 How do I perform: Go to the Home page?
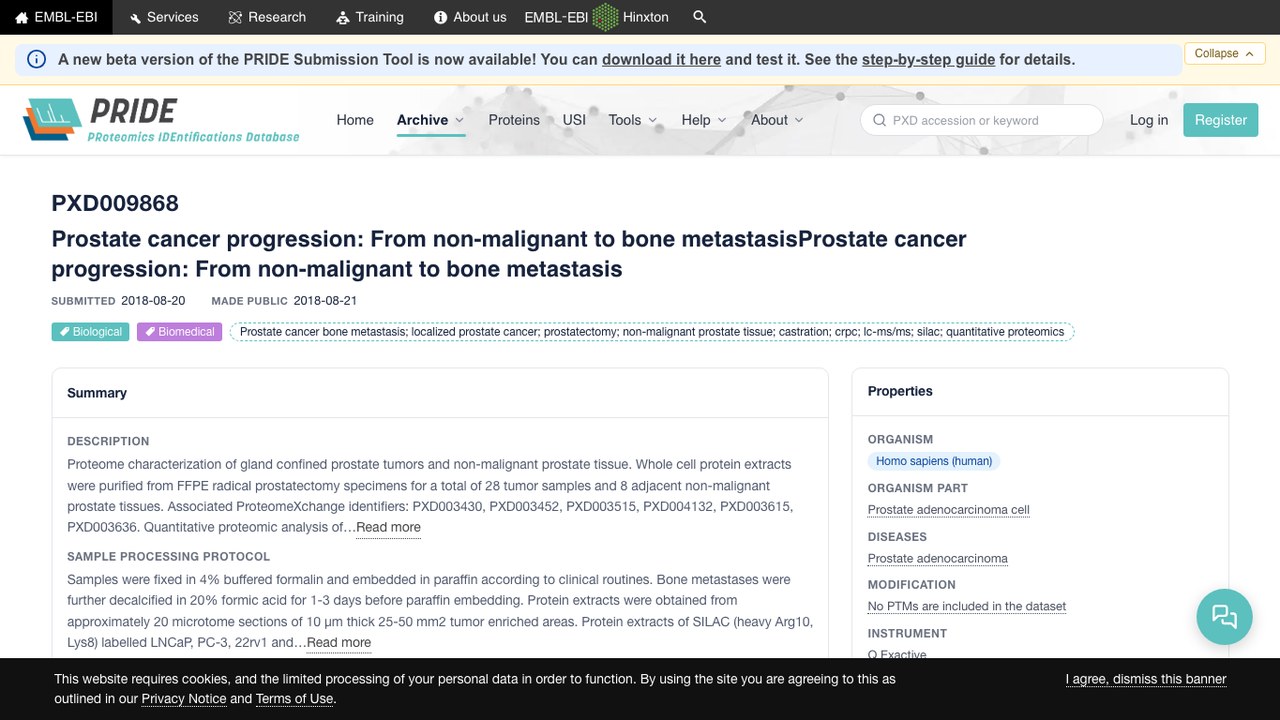355,120
